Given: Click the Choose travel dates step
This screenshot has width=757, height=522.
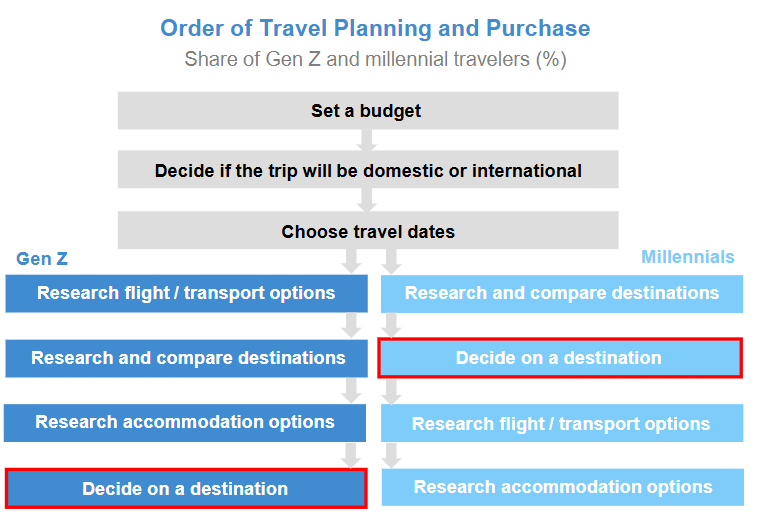Looking at the screenshot, I should [367, 232].
